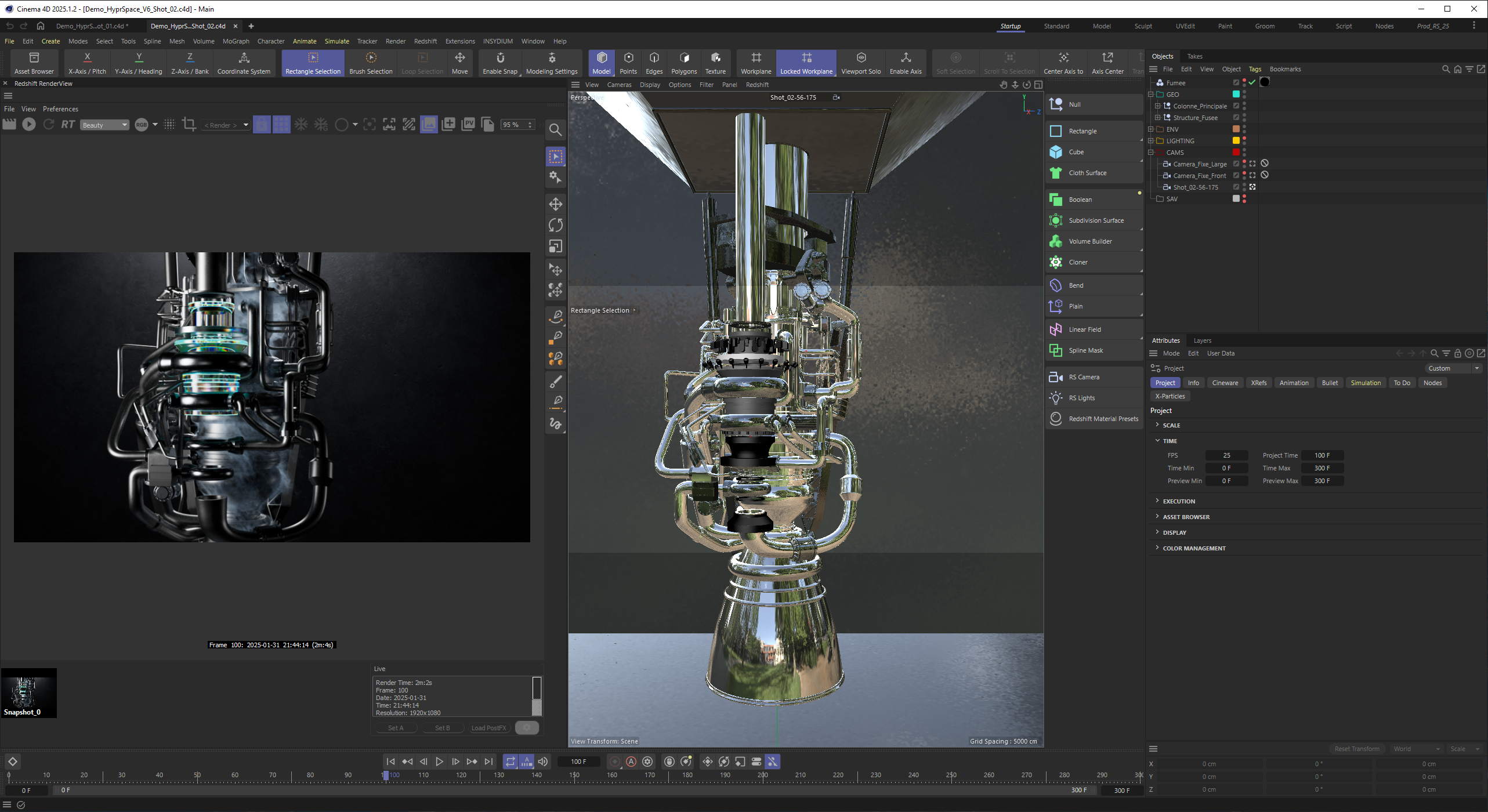Toggle Z-Axis / Bank lock

[x=190, y=63]
